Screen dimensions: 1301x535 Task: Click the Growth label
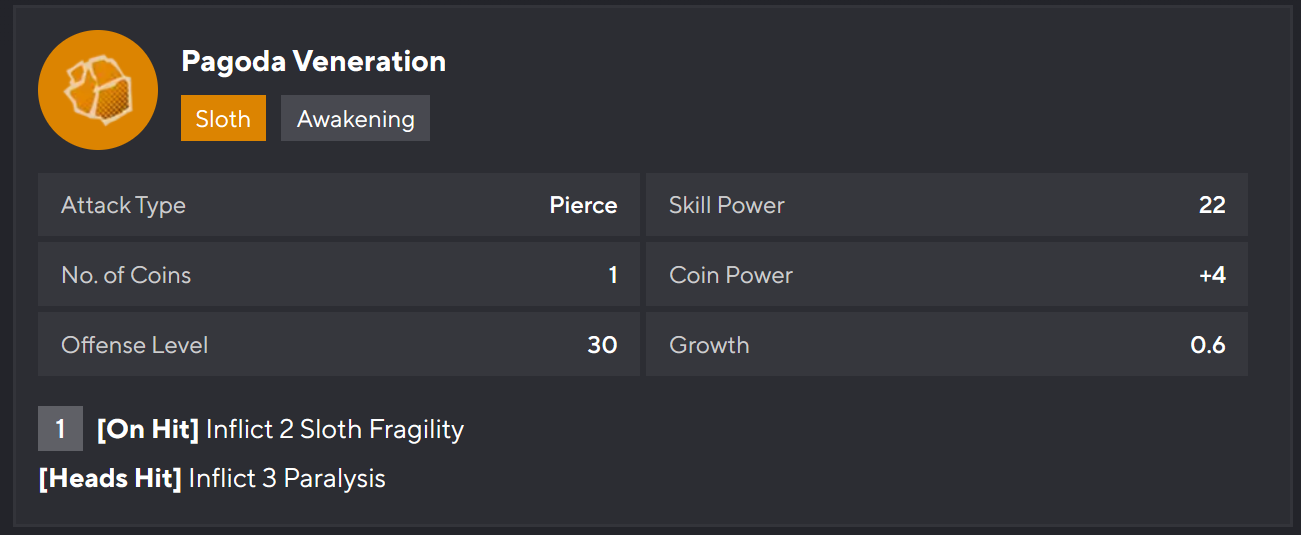[x=709, y=345]
